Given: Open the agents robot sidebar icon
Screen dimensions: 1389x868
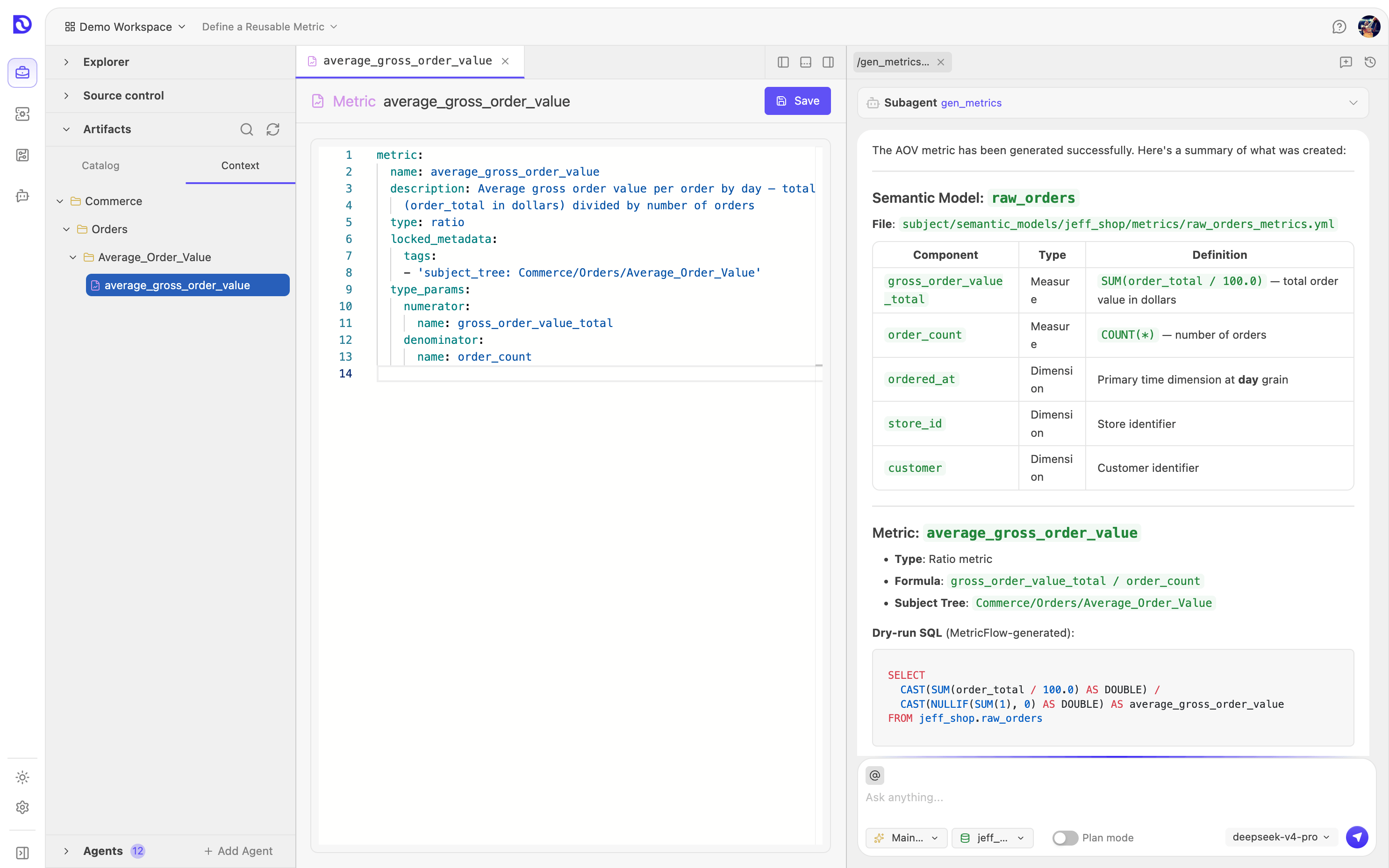Looking at the screenshot, I should tap(22, 196).
